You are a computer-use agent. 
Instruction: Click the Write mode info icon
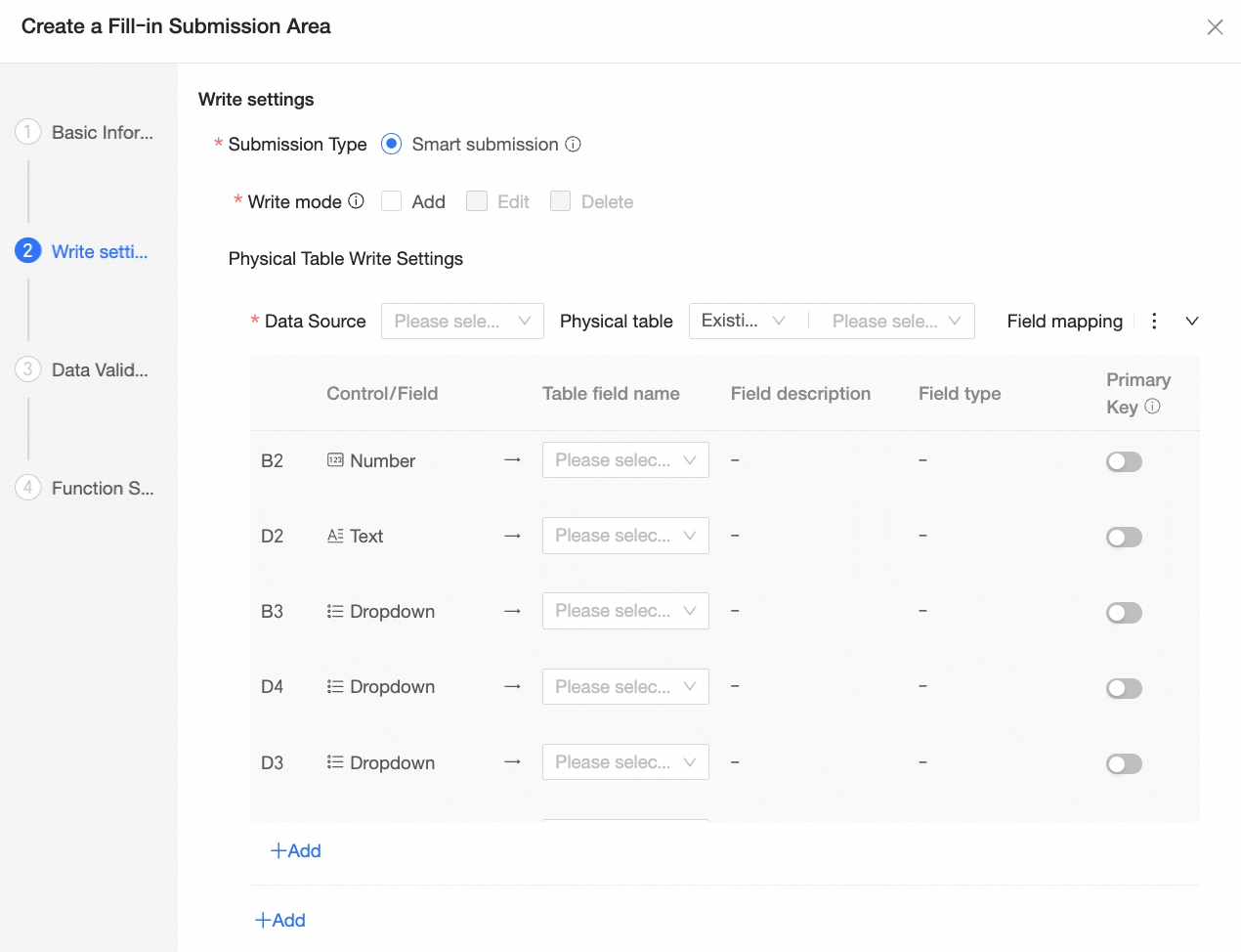click(357, 201)
